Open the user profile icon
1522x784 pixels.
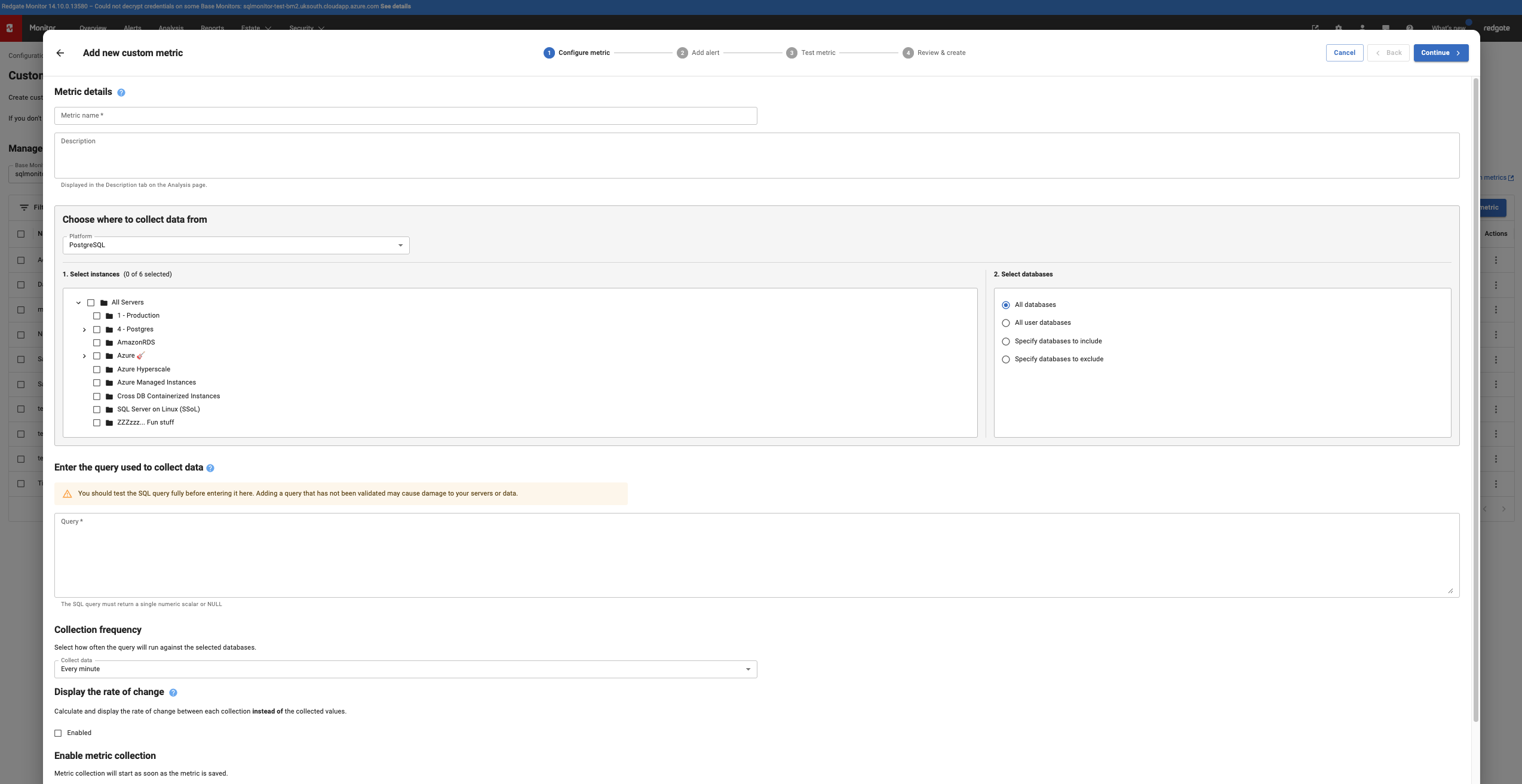pyautogui.click(x=1363, y=28)
